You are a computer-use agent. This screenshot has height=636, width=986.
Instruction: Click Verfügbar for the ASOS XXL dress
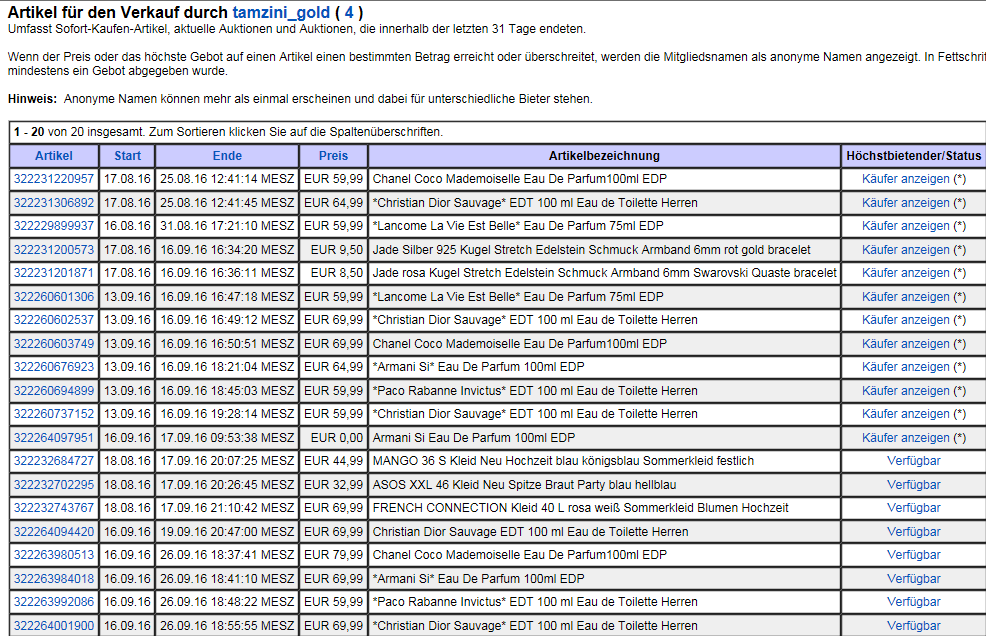(x=914, y=485)
